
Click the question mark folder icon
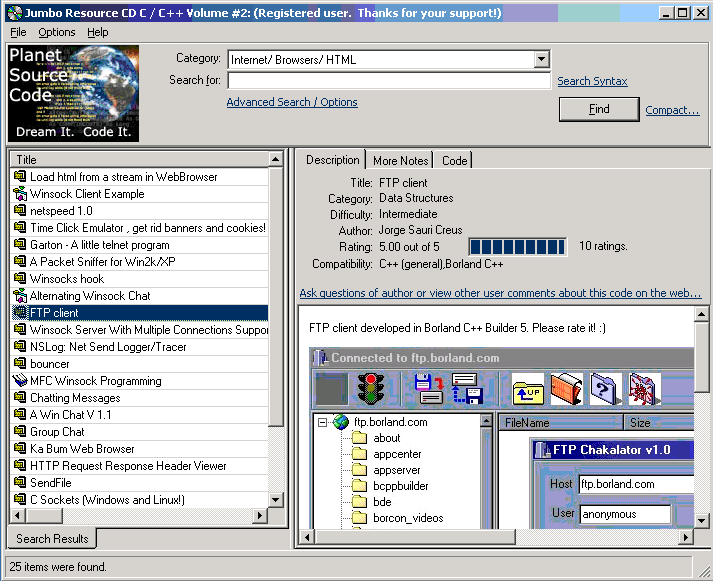tap(605, 389)
